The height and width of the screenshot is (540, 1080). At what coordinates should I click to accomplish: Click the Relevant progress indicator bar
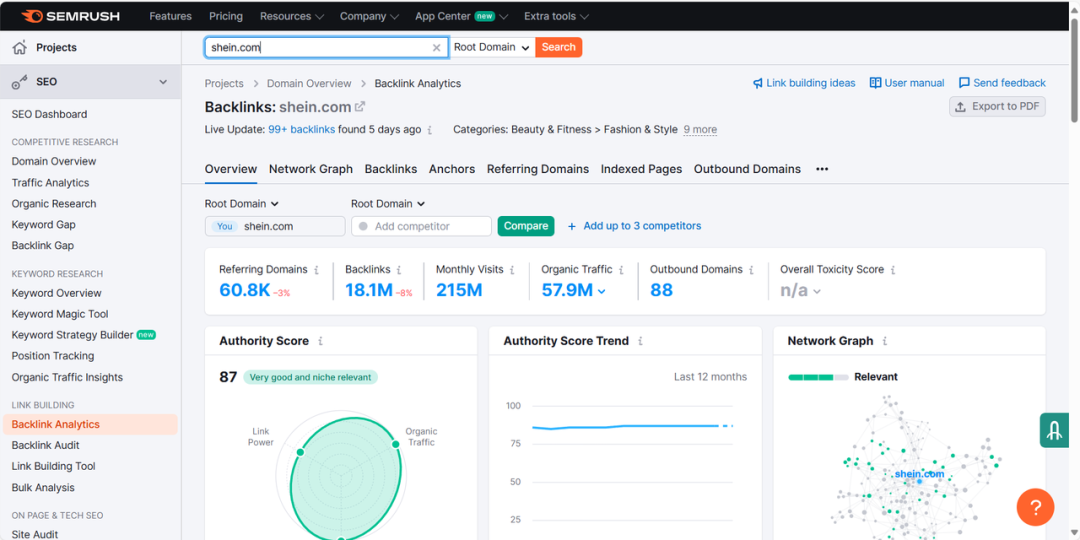818,377
